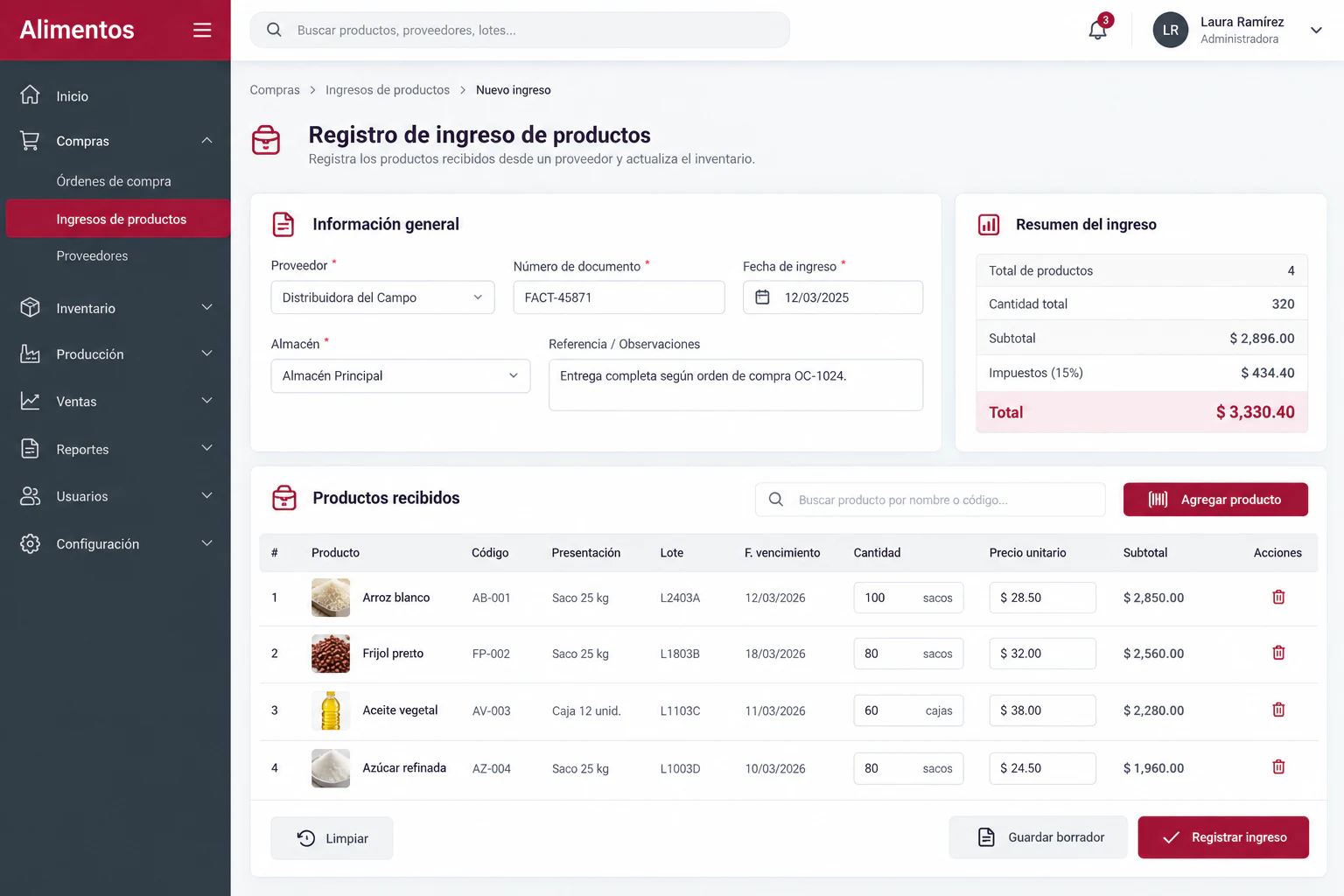Screen dimensions: 1344x896
Task: Focus the global search field
Action: pos(520,30)
